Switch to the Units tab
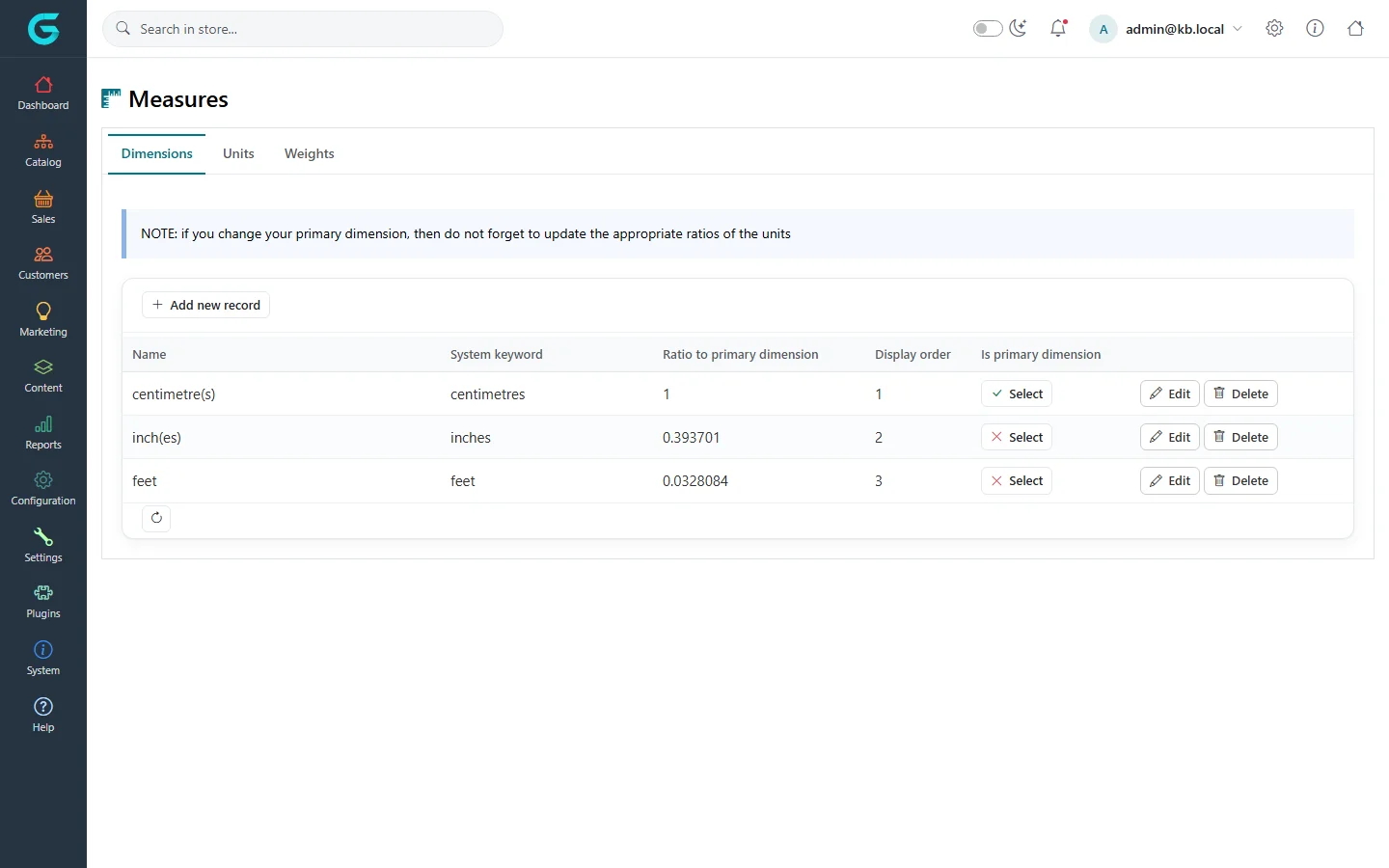The width and height of the screenshot is (1389, 868). point(238,153)
